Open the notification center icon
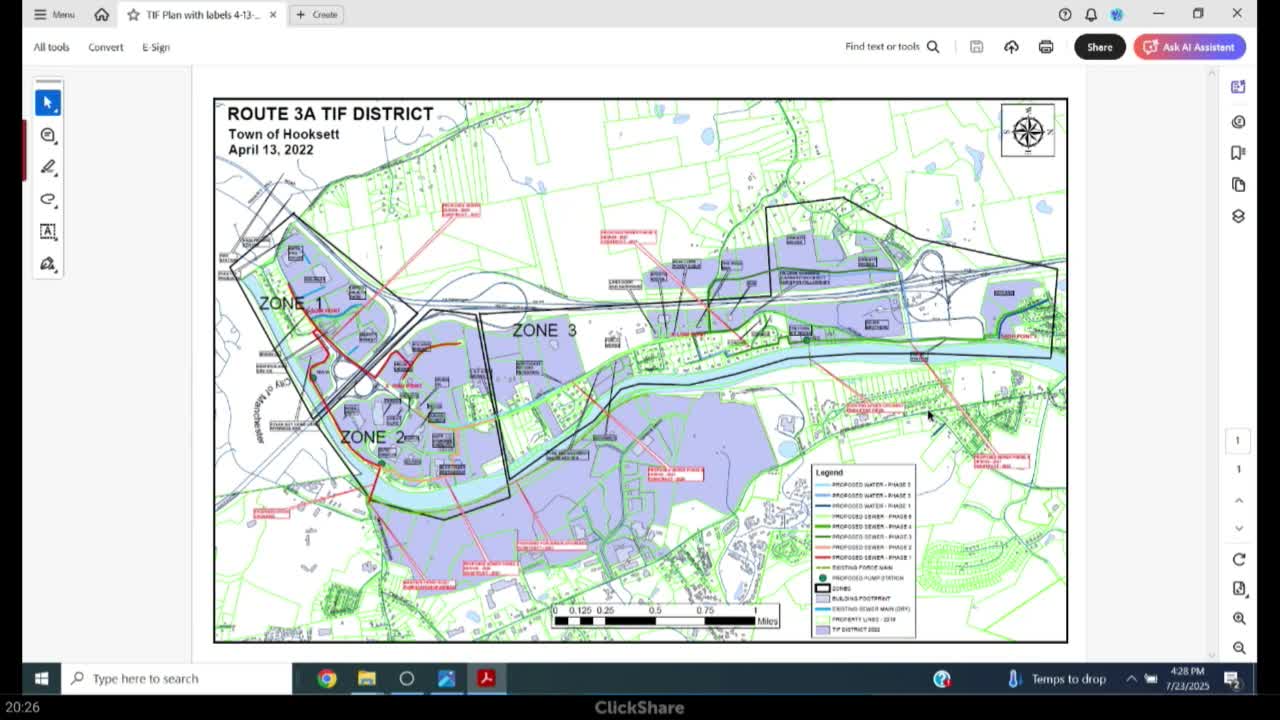This screenshot has height=720, width=1280. click(1232, 679)
